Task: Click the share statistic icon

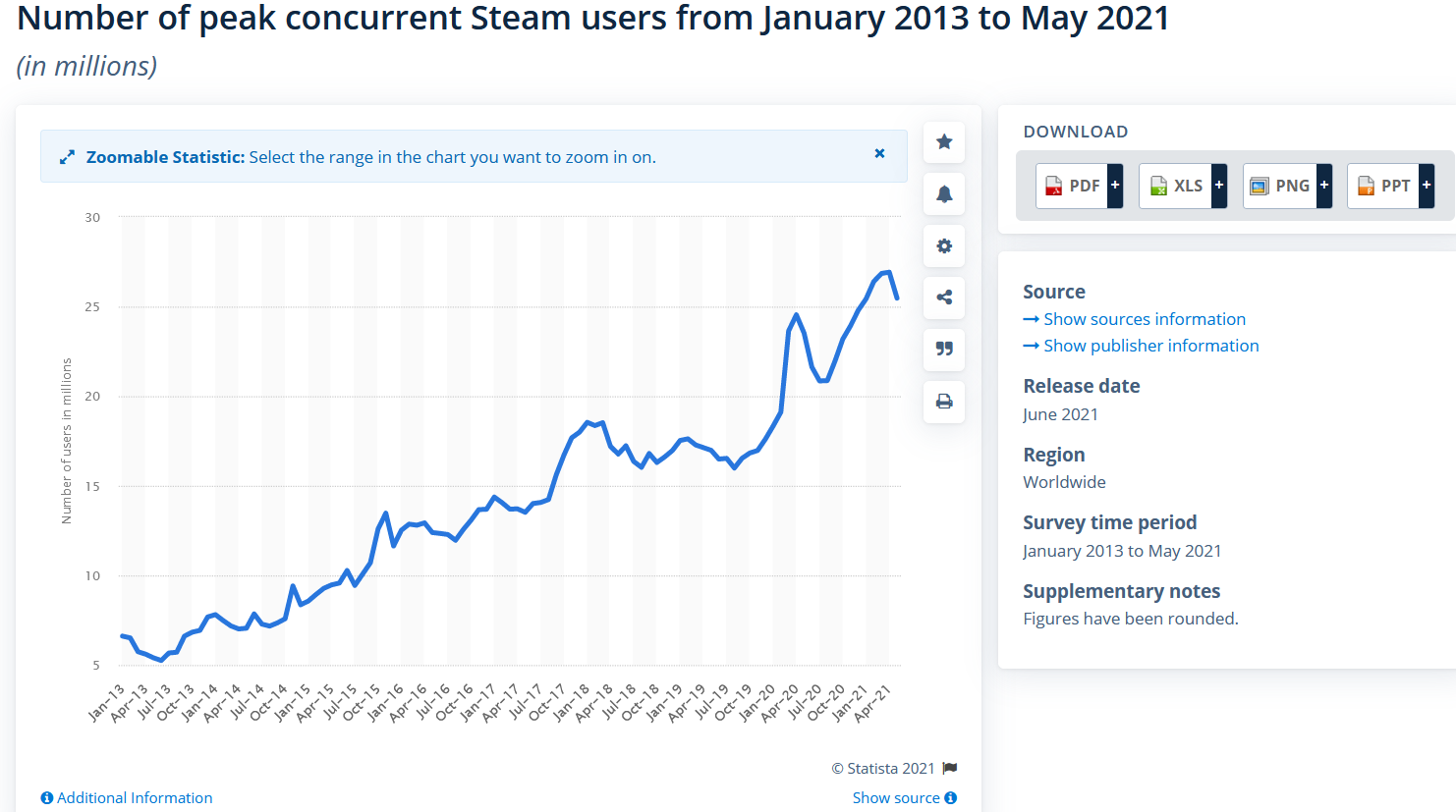Action: (x=944, y=298)
